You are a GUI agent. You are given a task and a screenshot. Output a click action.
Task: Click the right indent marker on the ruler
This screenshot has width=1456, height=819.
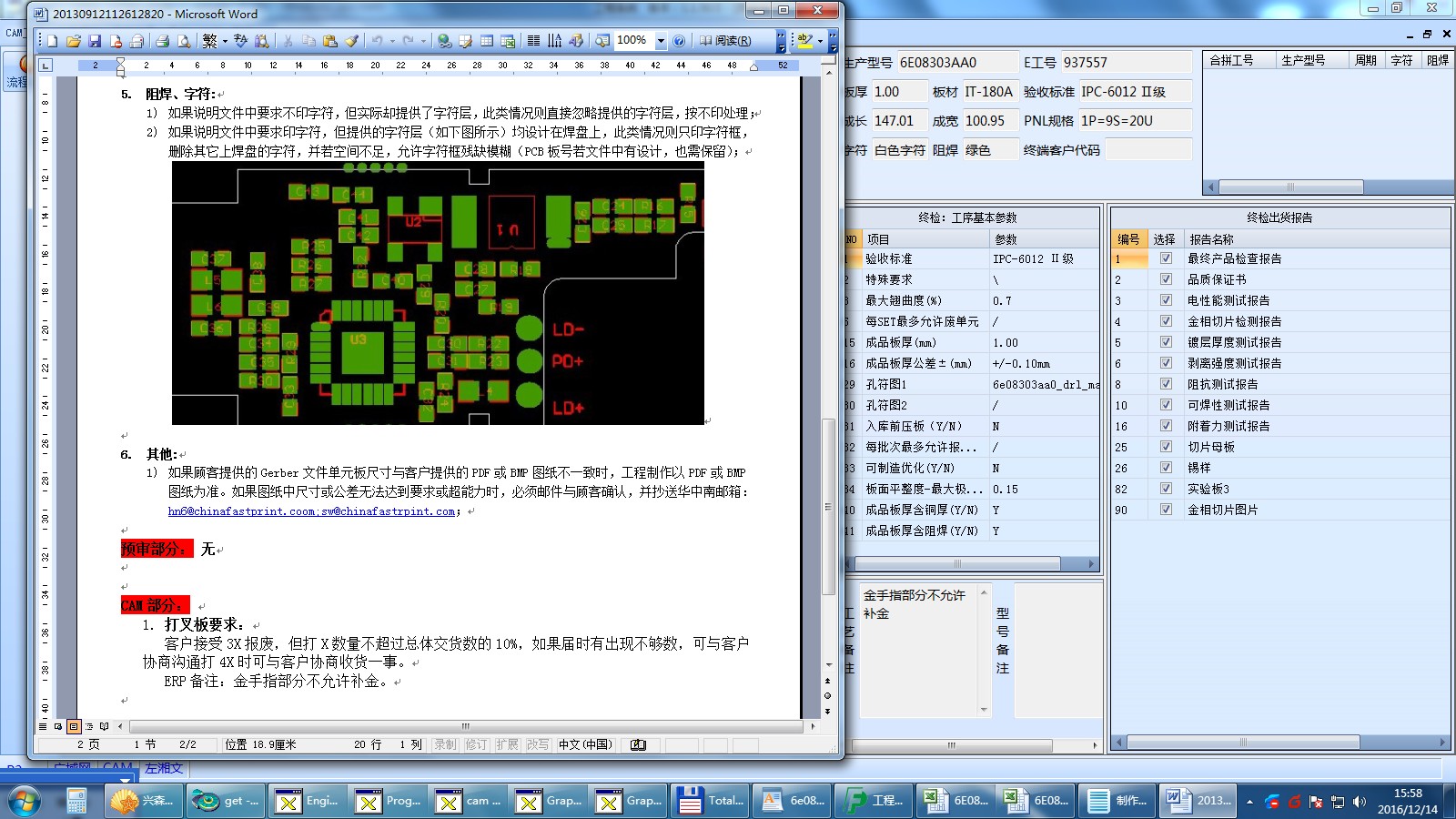coord(753,66)
